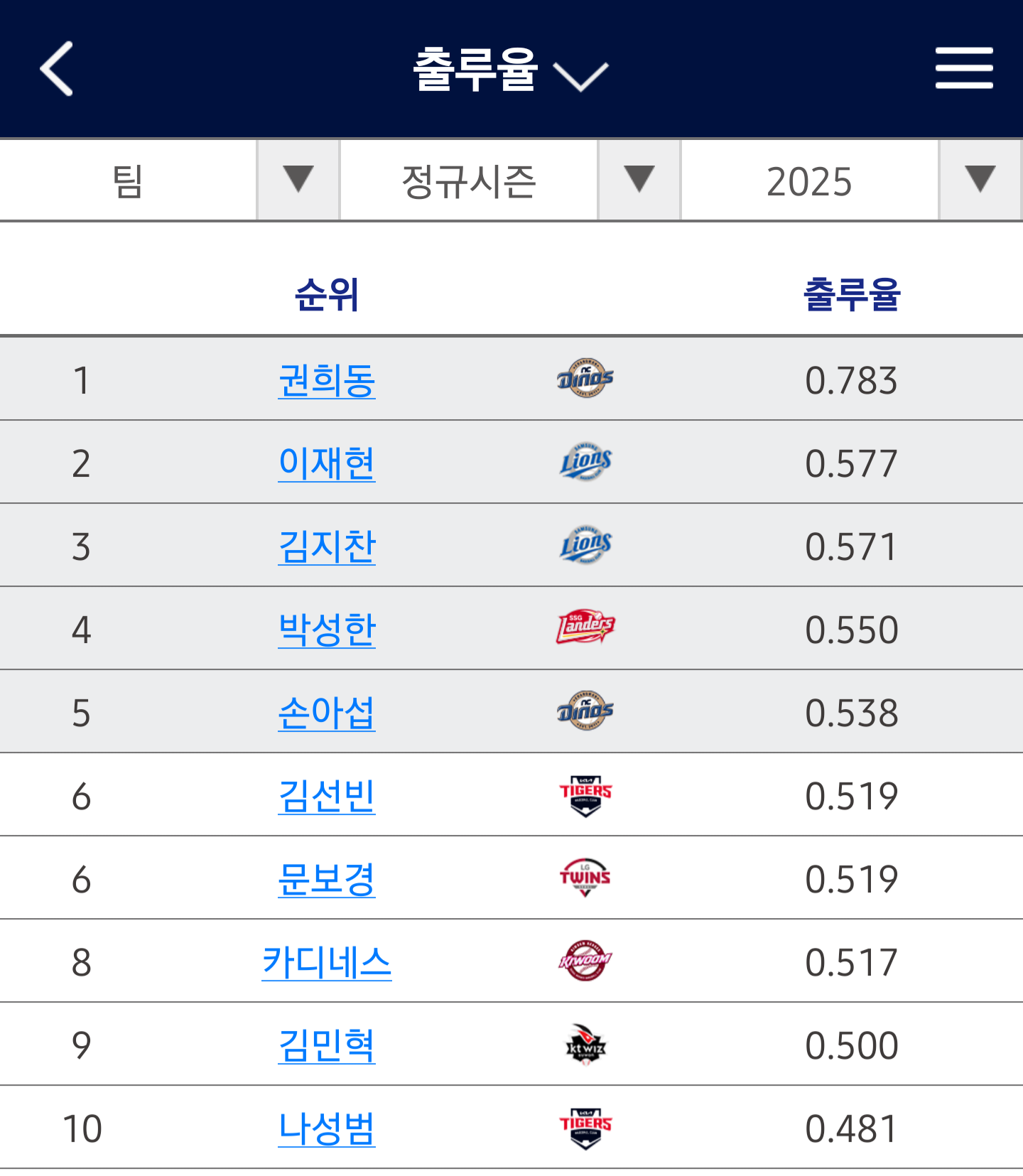Image resolution: width=1023 pixels, height=1176 pixels.
Task: Tap the back arrow icon
Action: coord(57,68)
